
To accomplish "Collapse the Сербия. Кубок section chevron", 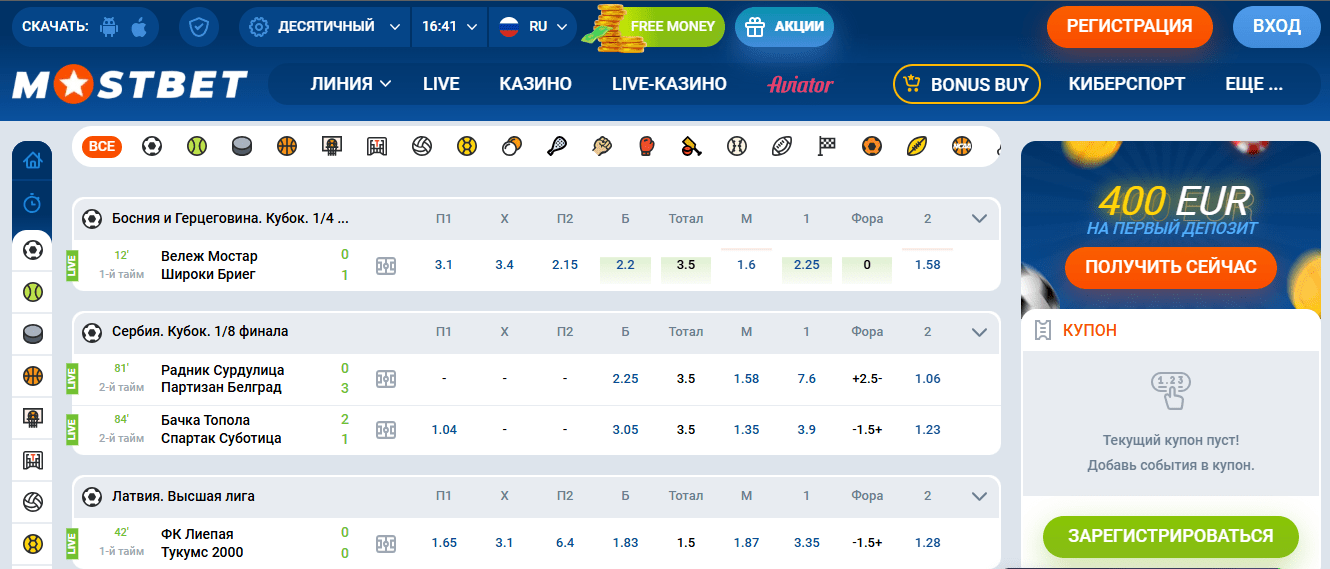I will click(979, 331).
